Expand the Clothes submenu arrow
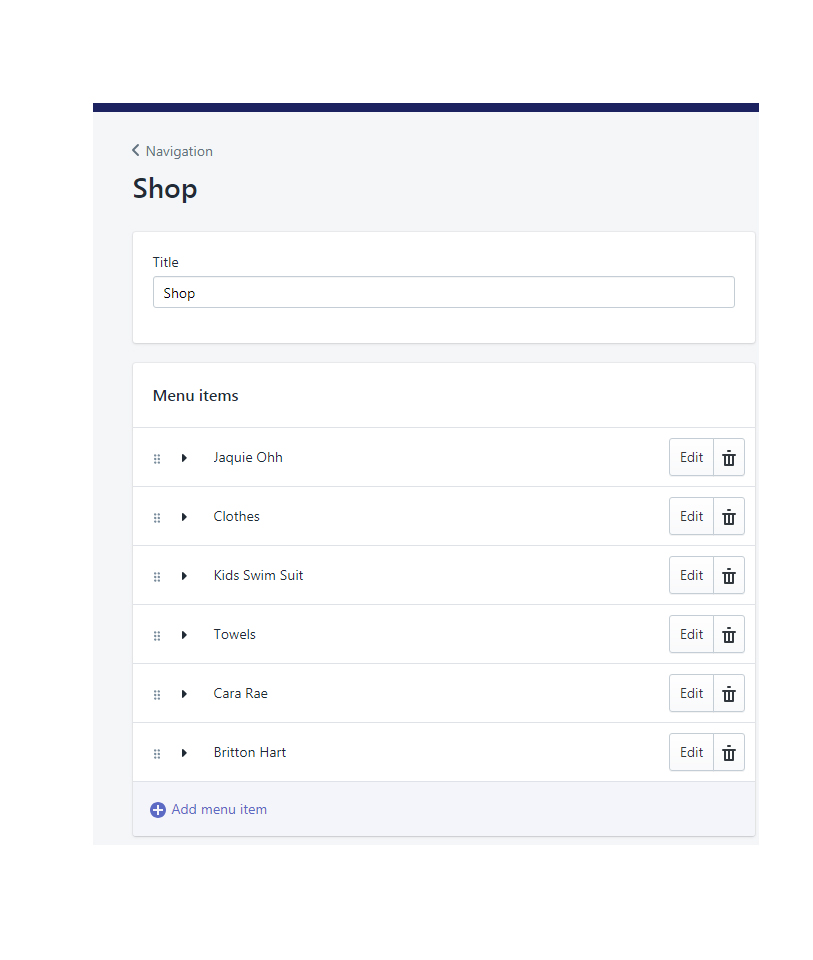 (x=184, y=517)
